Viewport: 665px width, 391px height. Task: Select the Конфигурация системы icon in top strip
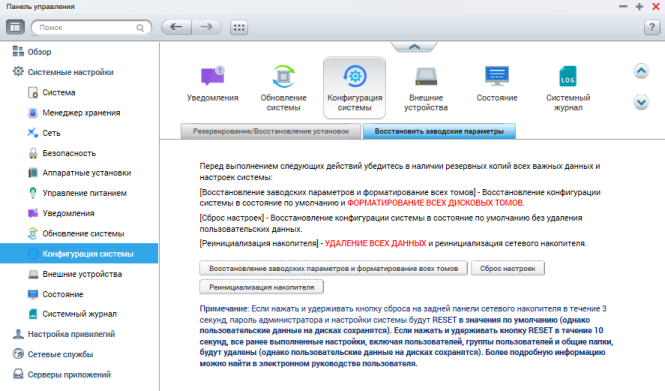click(x=355, y=88)
